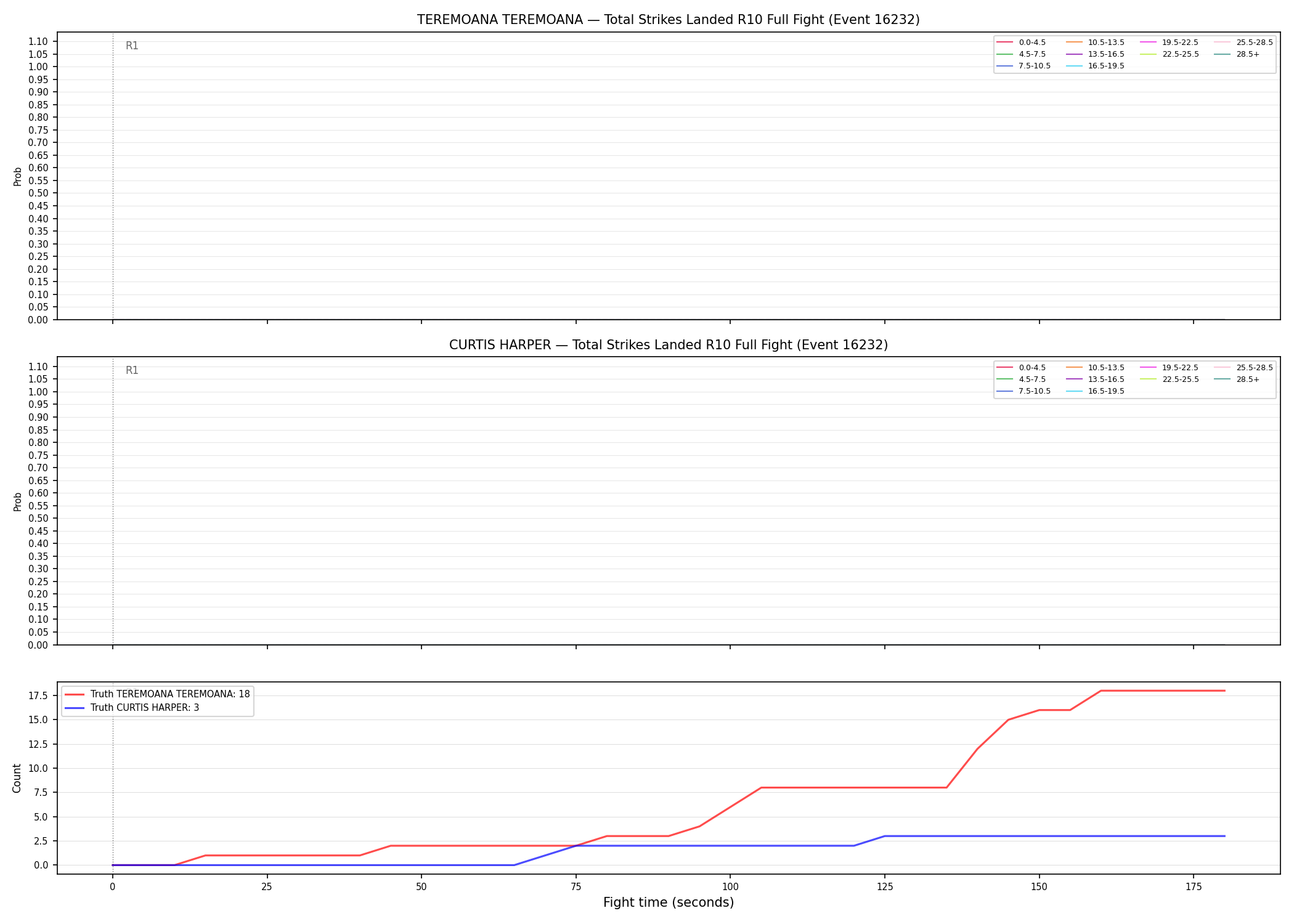Viewport: 1294px width, 924px height.
Task: Click Count axis tick '5.0'
Action: (40, 817)
